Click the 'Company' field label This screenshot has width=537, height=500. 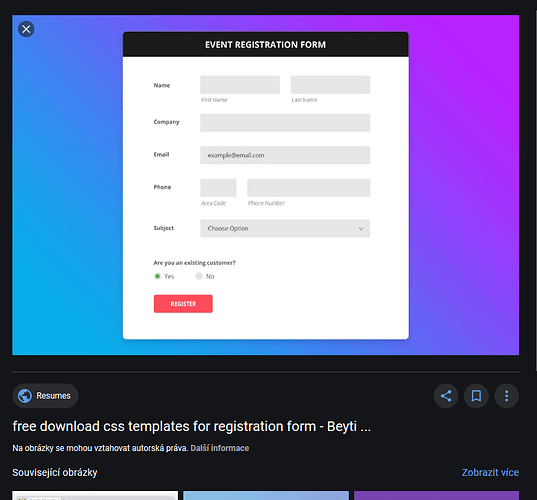[166, 122]
